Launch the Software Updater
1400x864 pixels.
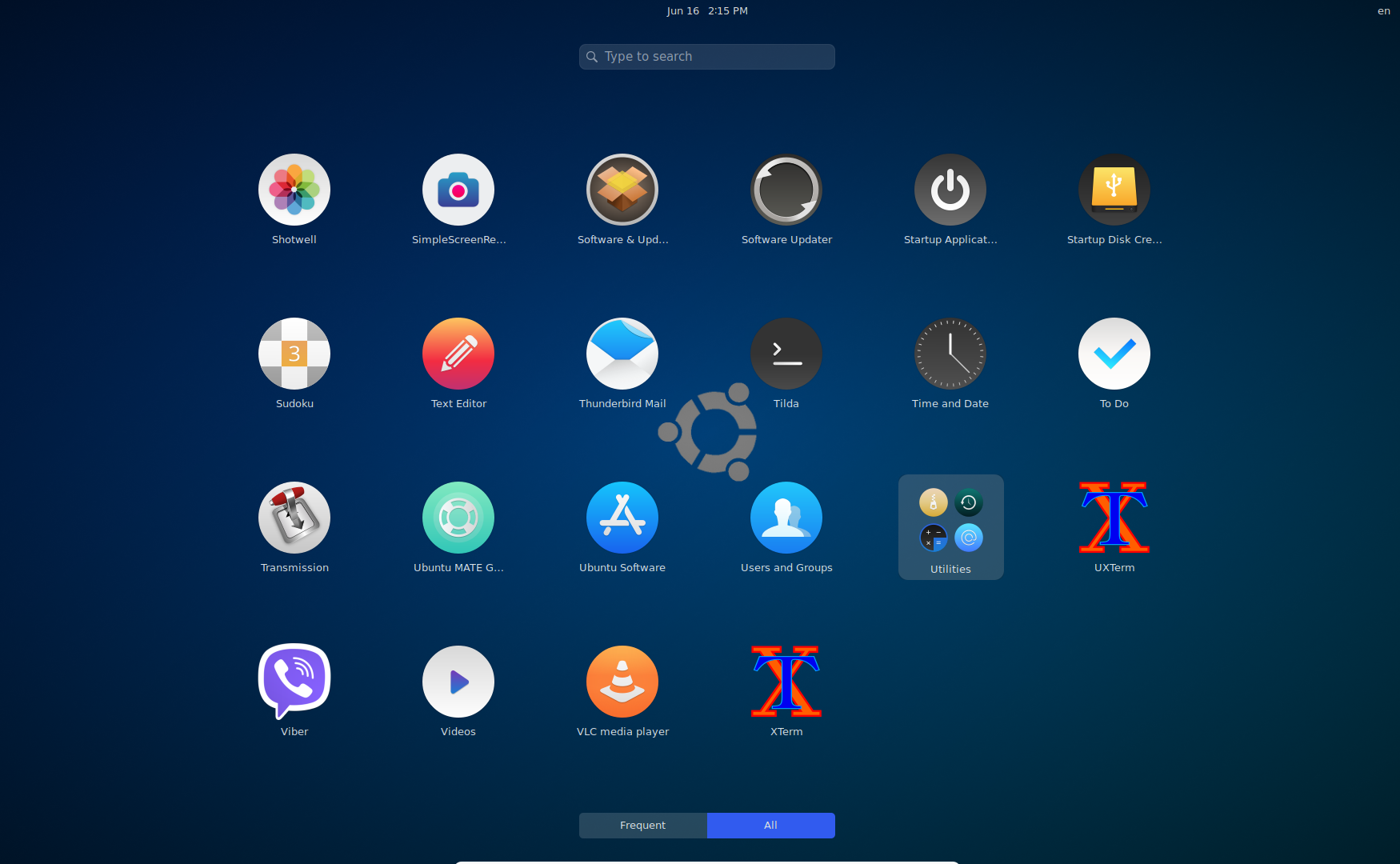pyautogui.click(x=786, y=190)
